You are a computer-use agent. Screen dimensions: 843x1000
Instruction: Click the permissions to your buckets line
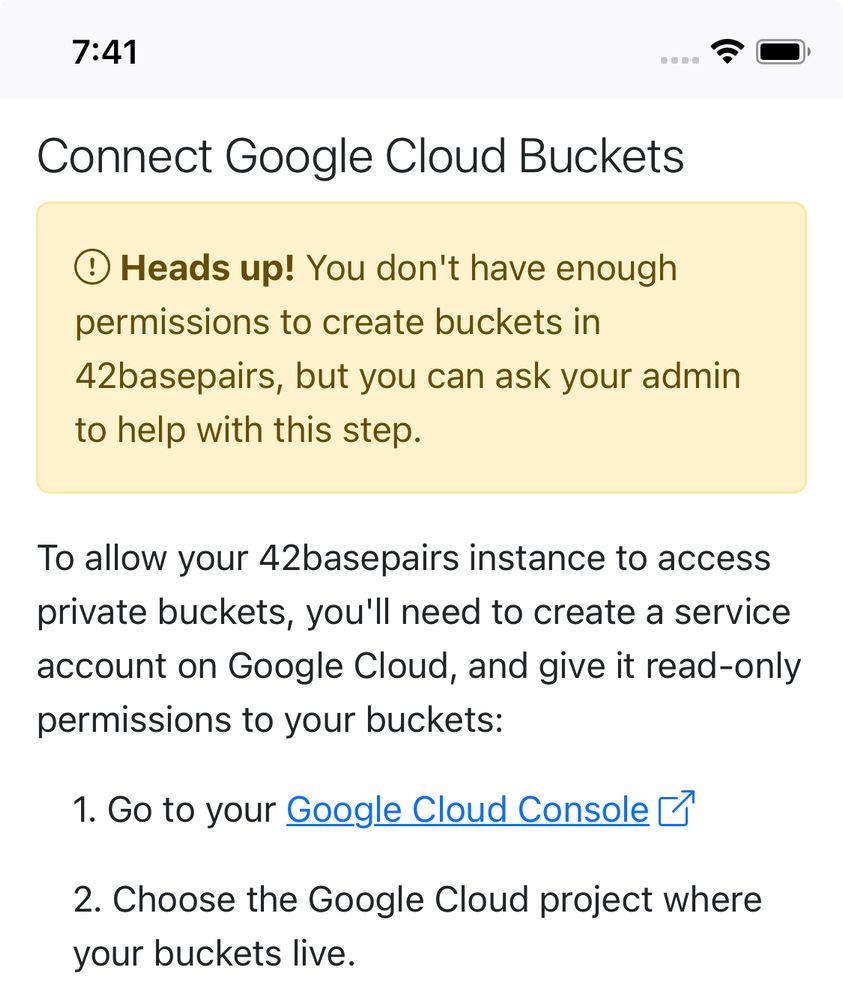[270, 721]
